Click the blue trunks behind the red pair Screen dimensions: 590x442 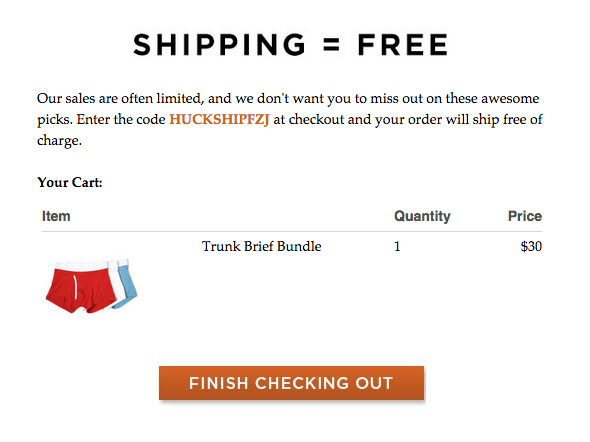pos(127,285)
